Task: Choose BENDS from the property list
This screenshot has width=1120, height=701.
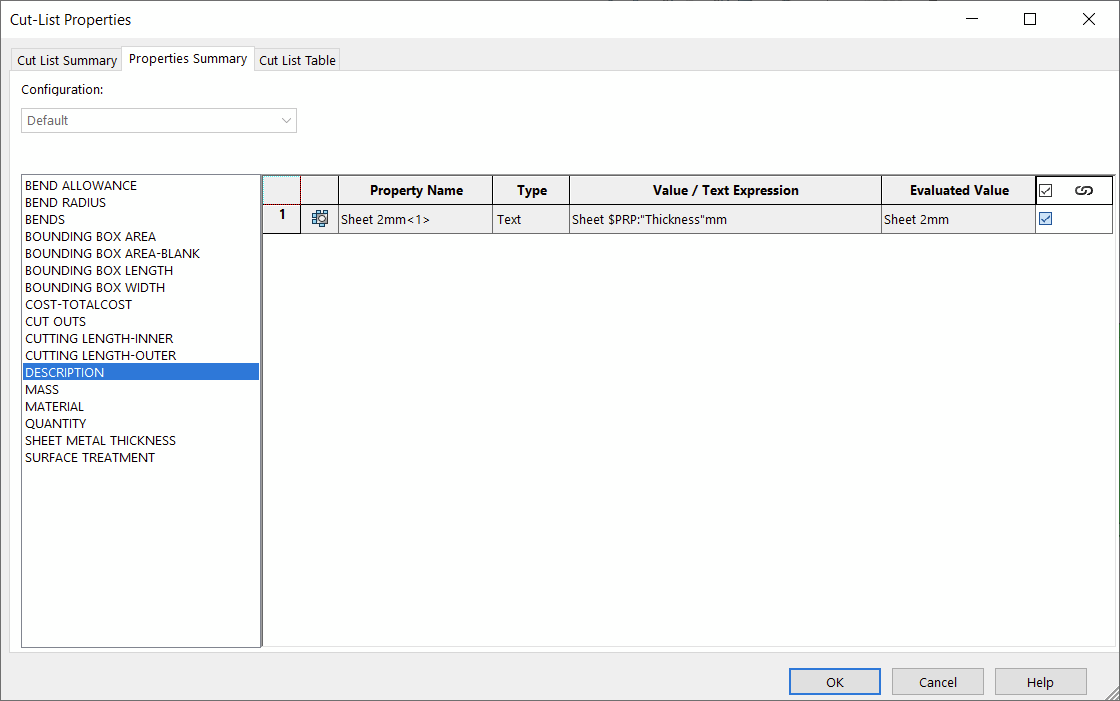Action: click(141, 219)
